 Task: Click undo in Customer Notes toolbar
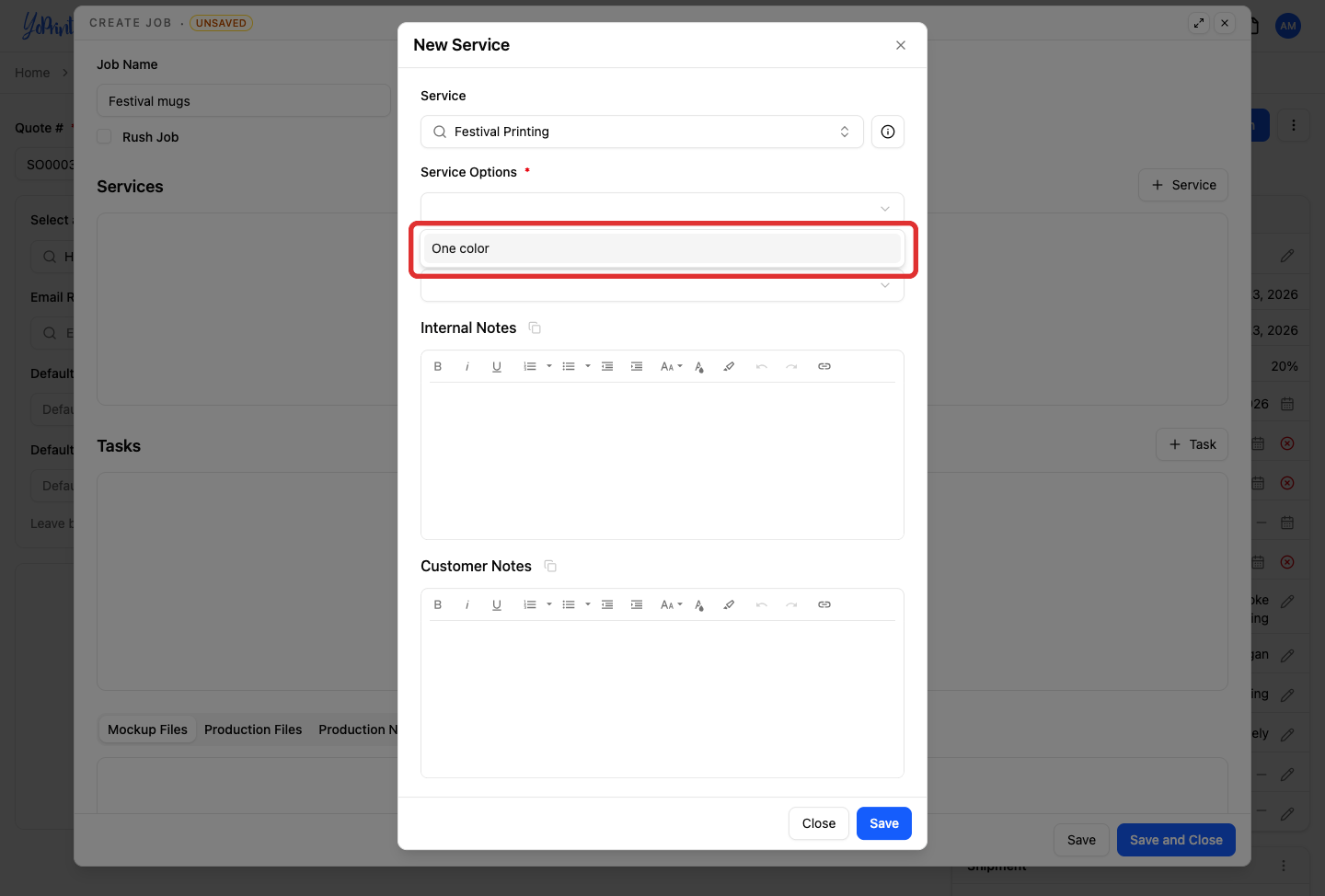pyautogui.click(x=762, y=604)
